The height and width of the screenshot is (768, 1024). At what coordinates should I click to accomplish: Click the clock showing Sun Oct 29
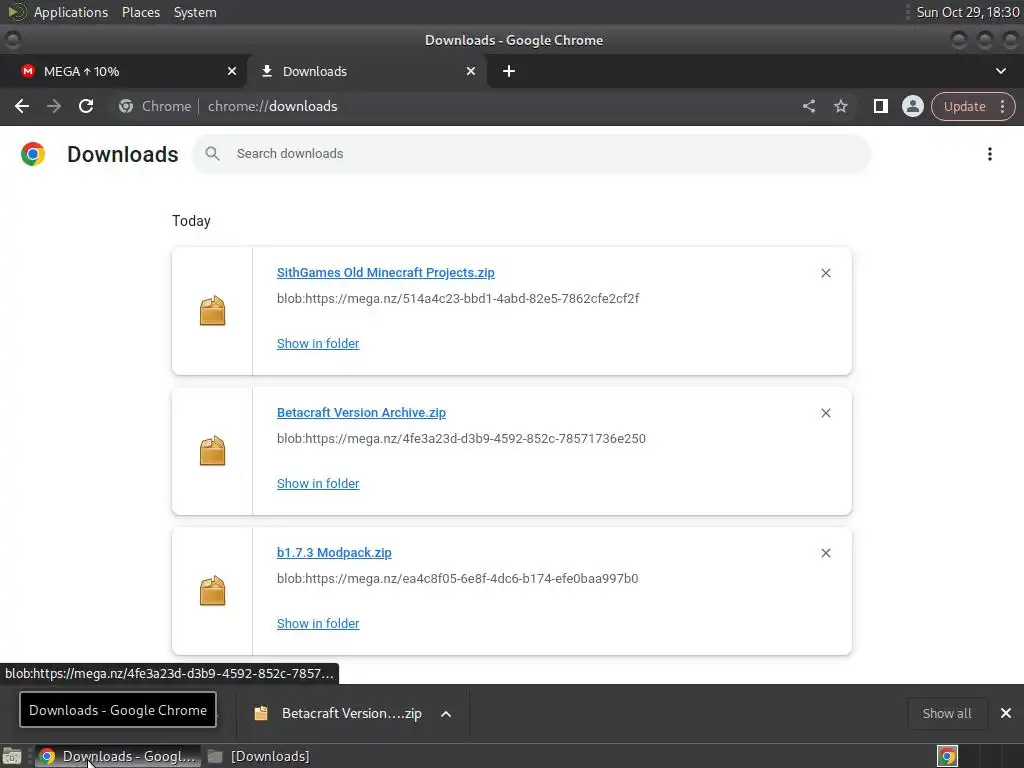(x=967, y=12)
